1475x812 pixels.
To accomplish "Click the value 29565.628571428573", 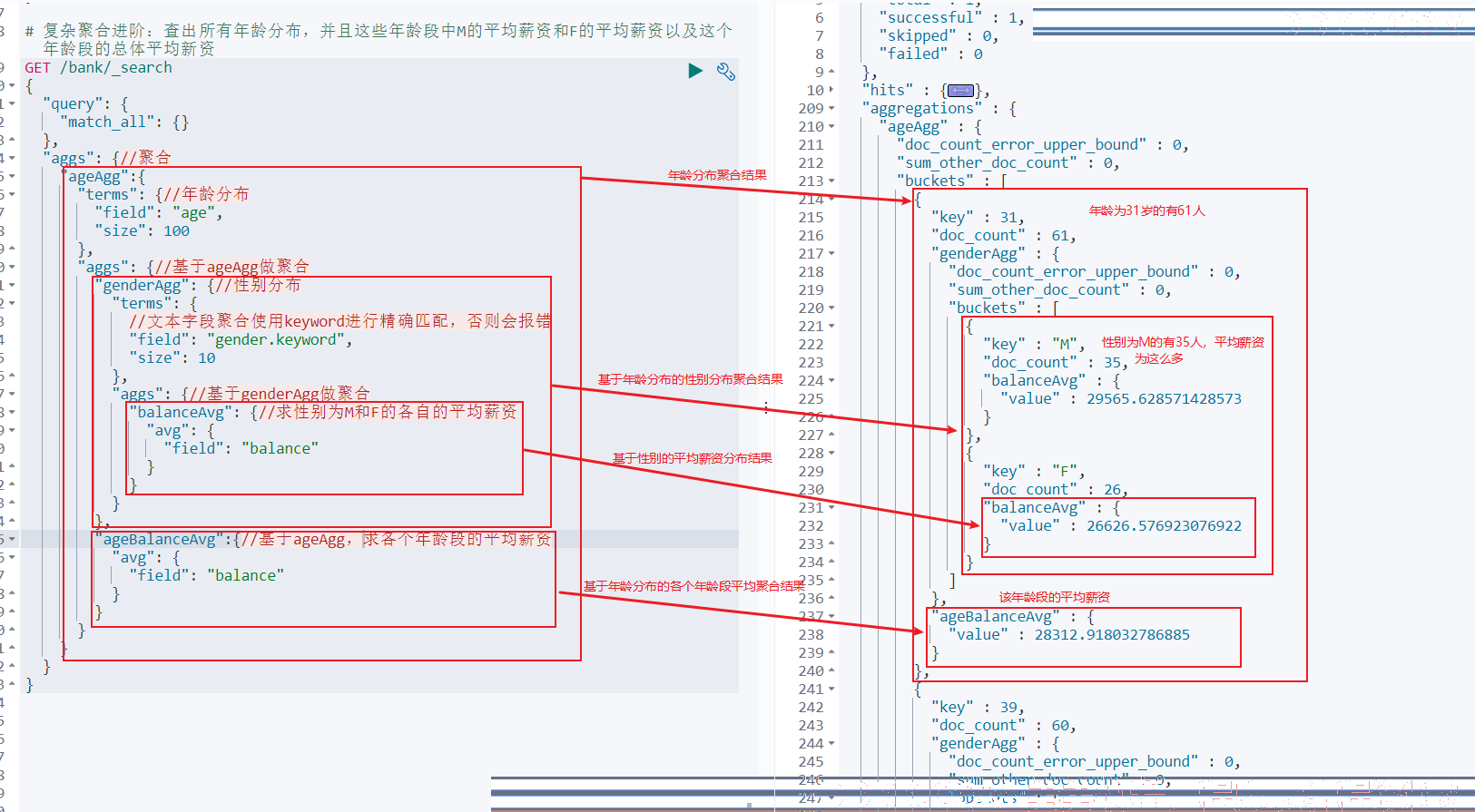I will [1164, 398].
